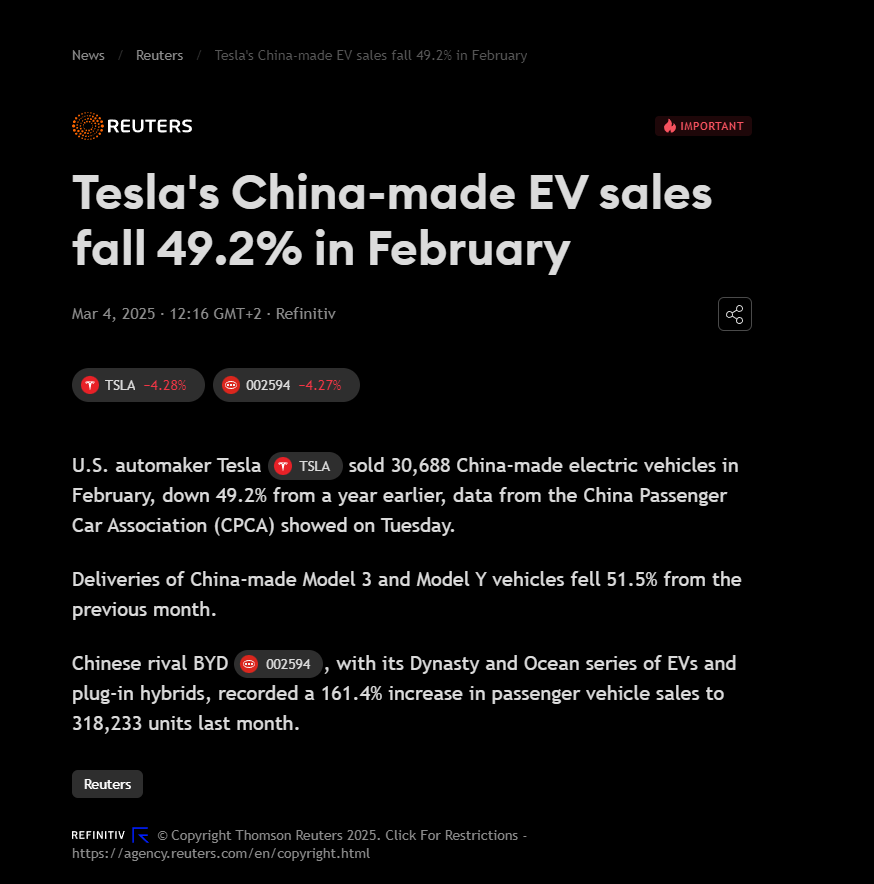Click the REUTERS wordmark at top
Viewport: 874px width, 884px height.
pos(149,126)
